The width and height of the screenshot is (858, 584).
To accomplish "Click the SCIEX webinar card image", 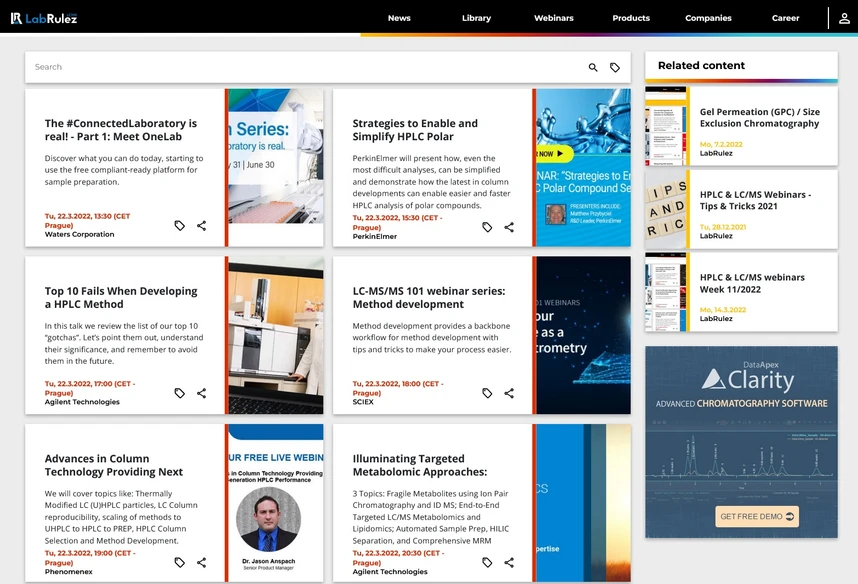I will click(x=583, y=335).
